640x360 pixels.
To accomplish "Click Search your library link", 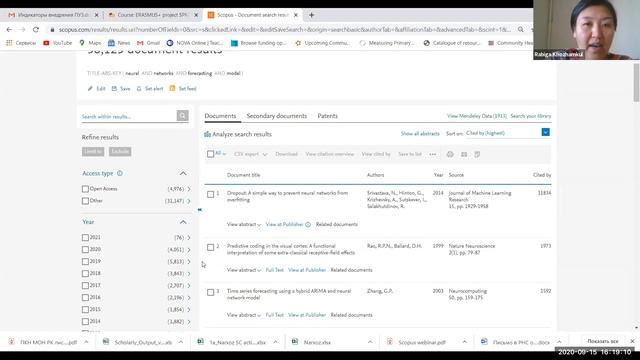I will pyautogui.click(x=531, y=116).
